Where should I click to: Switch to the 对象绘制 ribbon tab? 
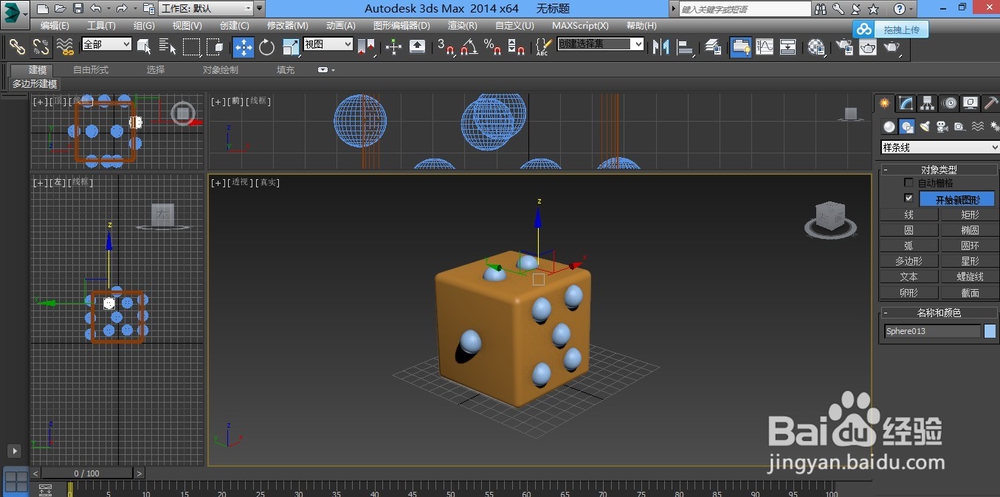pyautogui.click(x=220, y=70)
